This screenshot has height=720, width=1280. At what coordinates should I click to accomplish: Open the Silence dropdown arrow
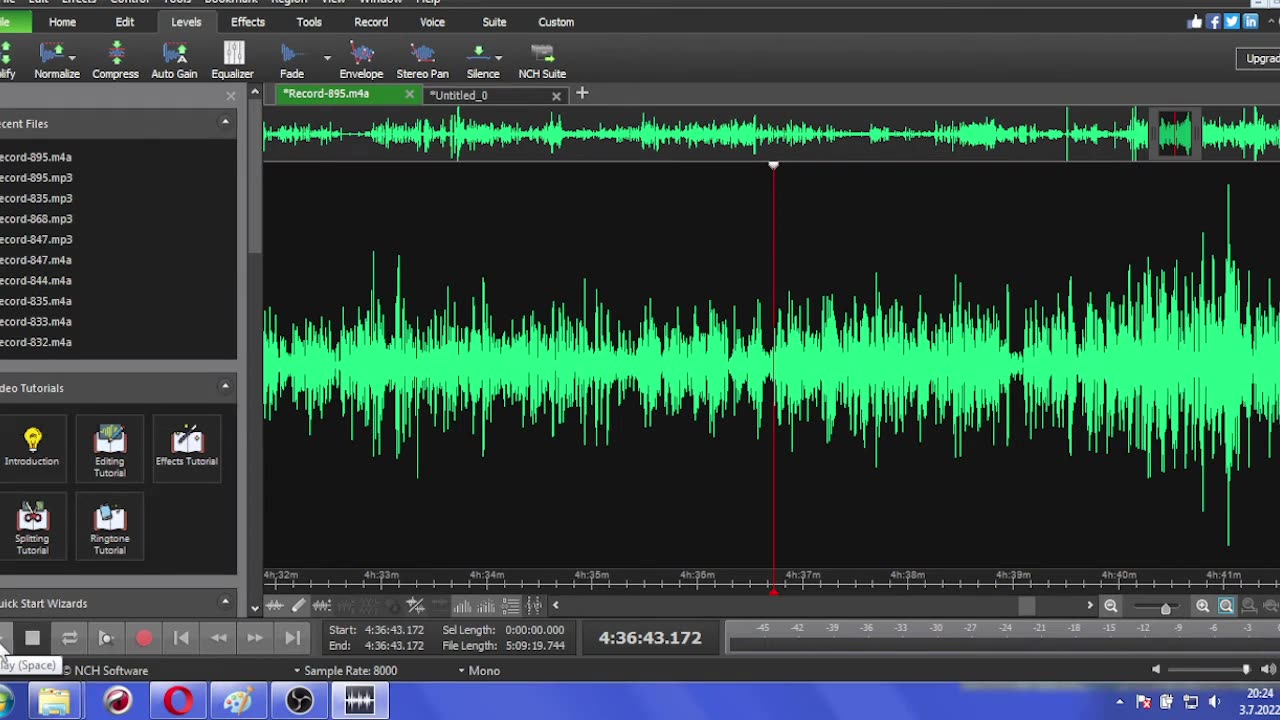498,58
